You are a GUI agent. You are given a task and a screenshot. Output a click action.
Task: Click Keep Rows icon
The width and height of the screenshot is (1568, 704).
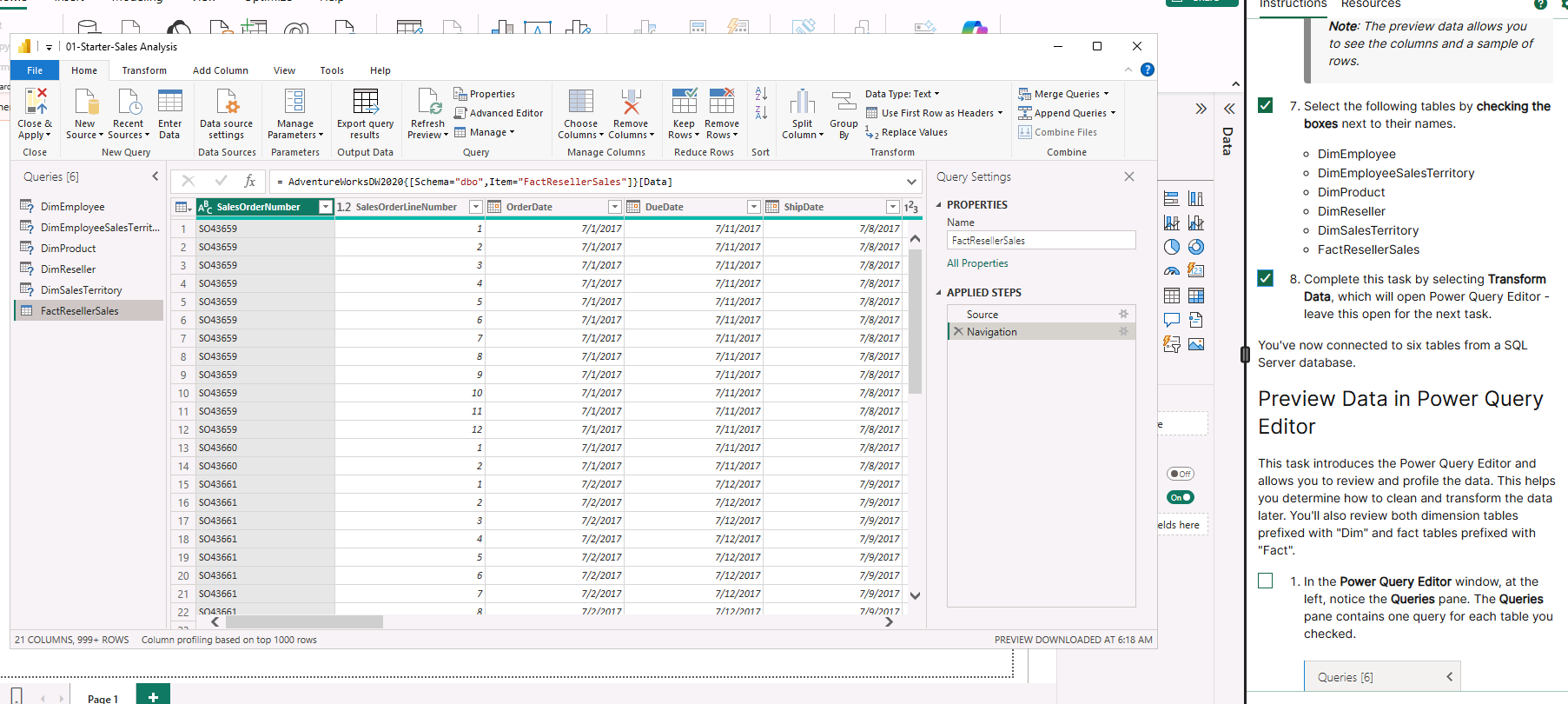tap(685, 102)
